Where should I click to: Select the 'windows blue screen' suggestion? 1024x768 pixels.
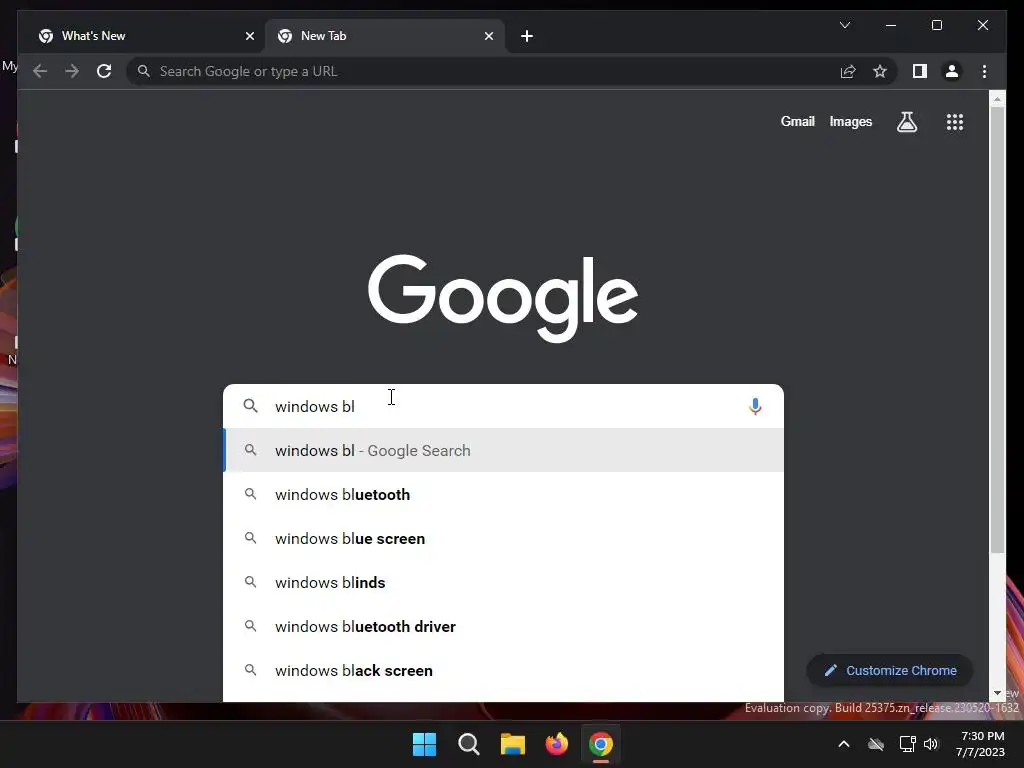pos(504,538)
